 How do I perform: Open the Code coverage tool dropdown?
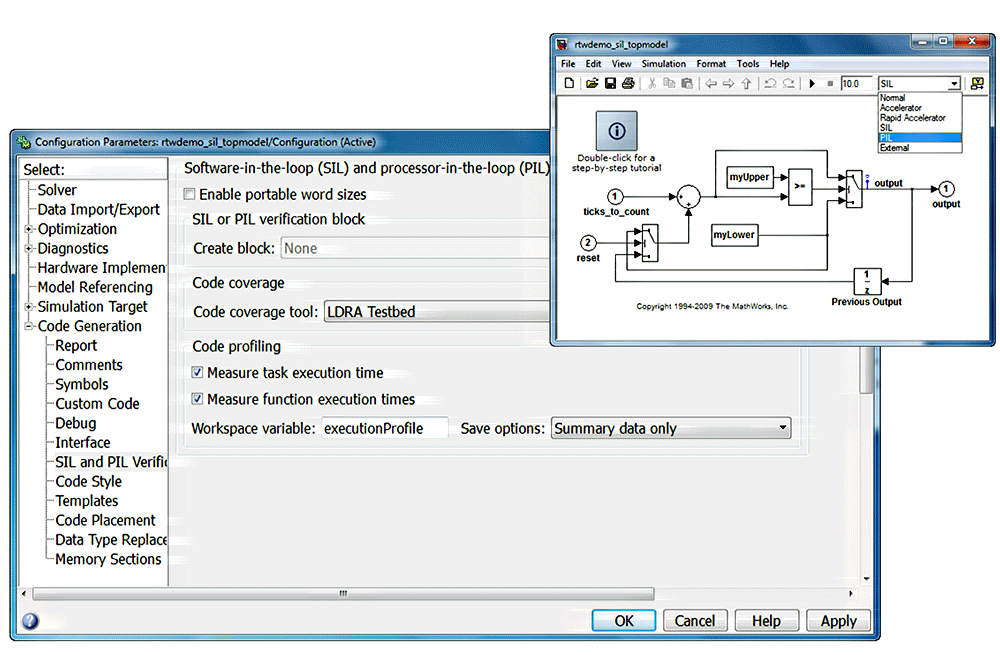[x=437, y=311]
